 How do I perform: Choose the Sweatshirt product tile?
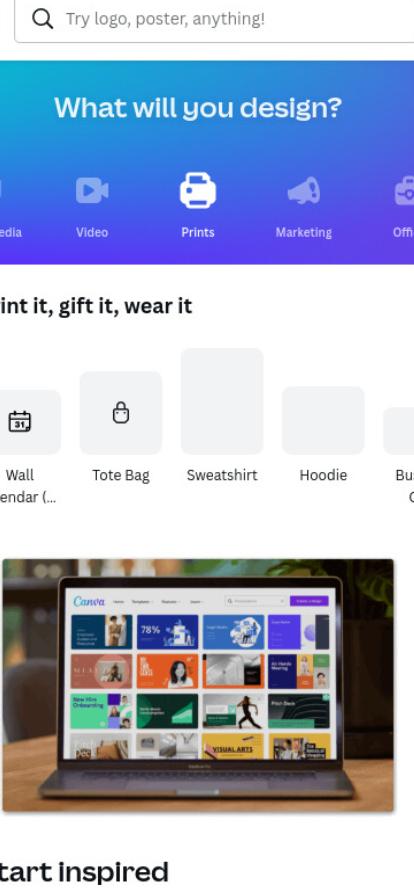click(222, 401)
